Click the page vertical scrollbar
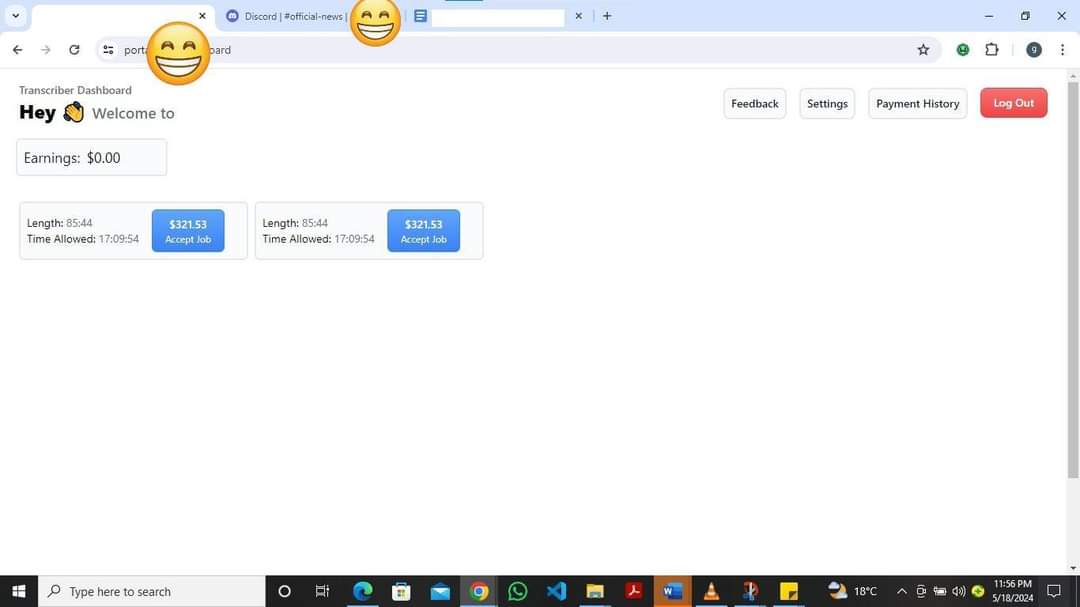Viewport: 1080px width, 607px height. point(1073,279)
